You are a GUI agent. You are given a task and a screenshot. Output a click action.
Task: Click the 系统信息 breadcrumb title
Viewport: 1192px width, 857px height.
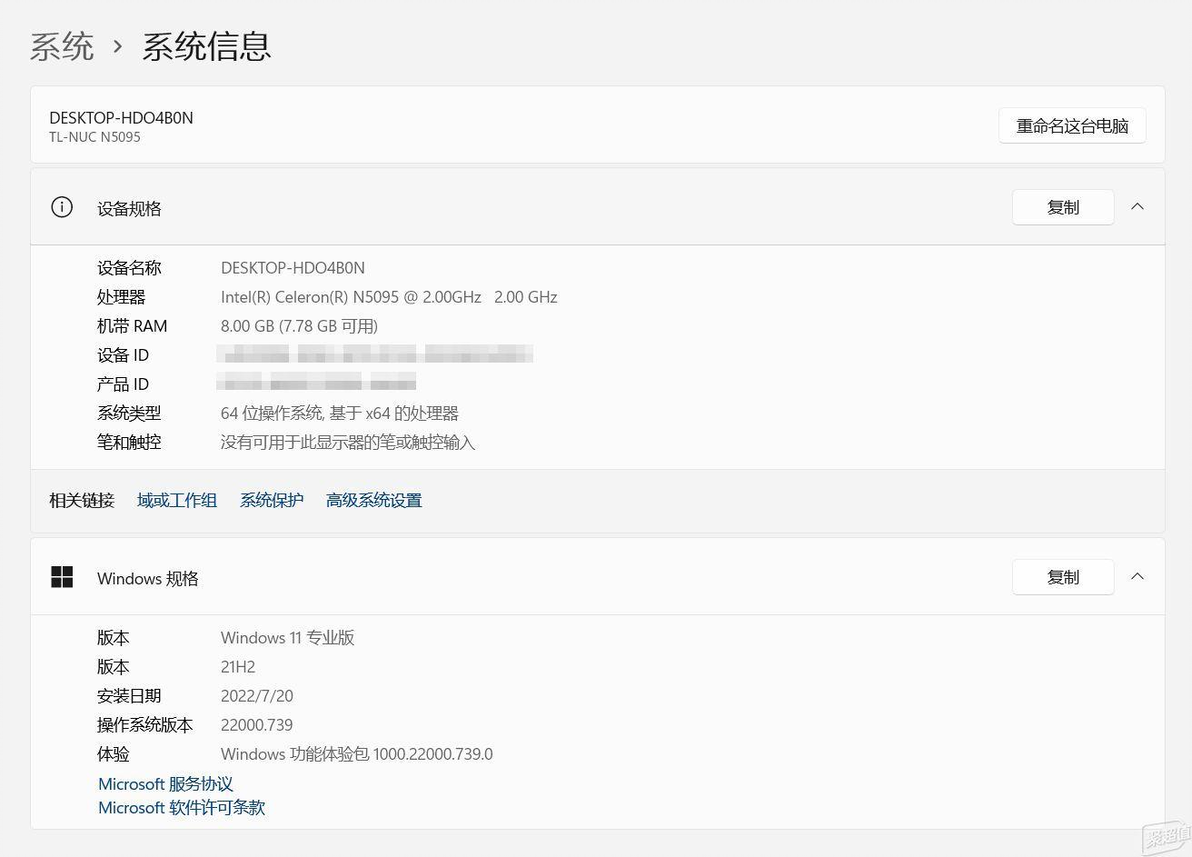point(206,46)
